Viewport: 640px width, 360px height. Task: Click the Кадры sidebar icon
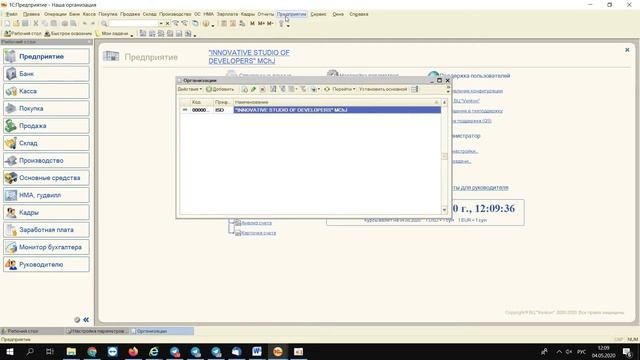coord(11,213)
